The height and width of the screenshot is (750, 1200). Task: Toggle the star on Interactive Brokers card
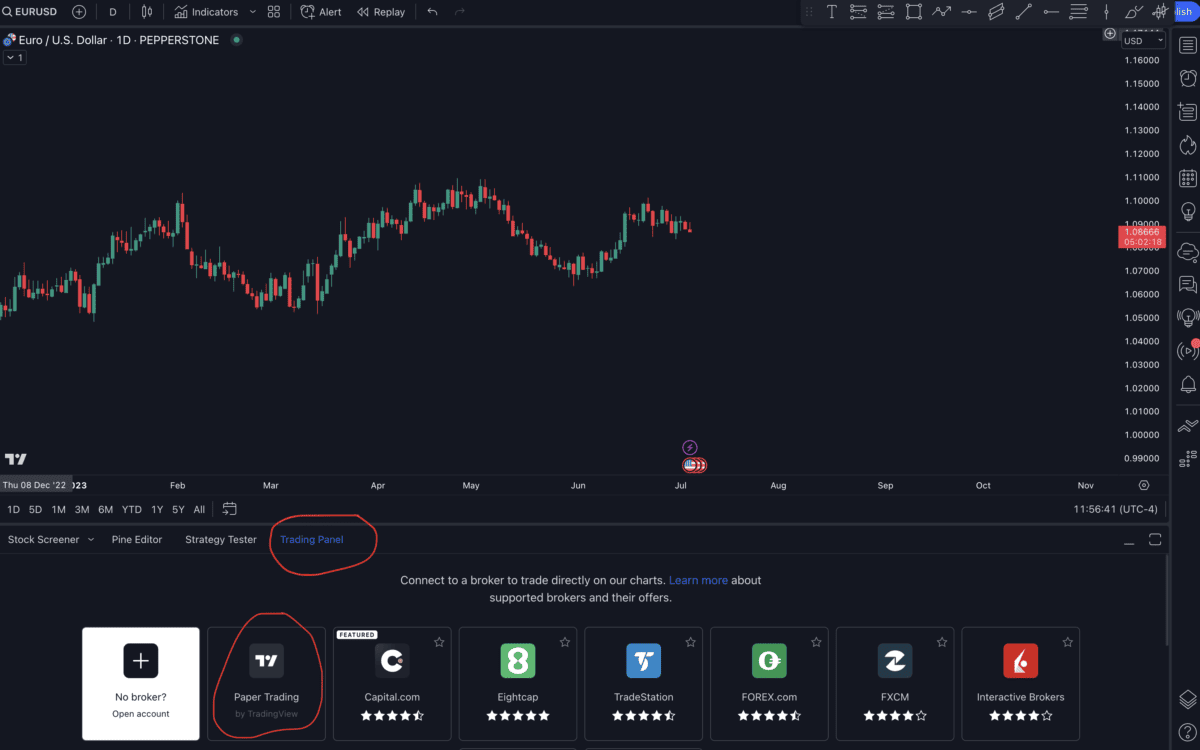click(1068, 643)
